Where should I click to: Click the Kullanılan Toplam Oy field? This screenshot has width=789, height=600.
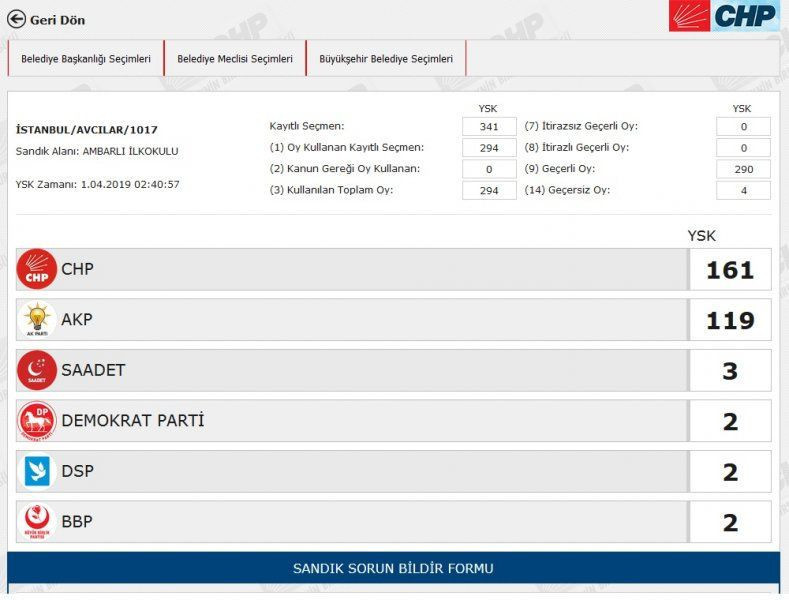coord(489,190)
